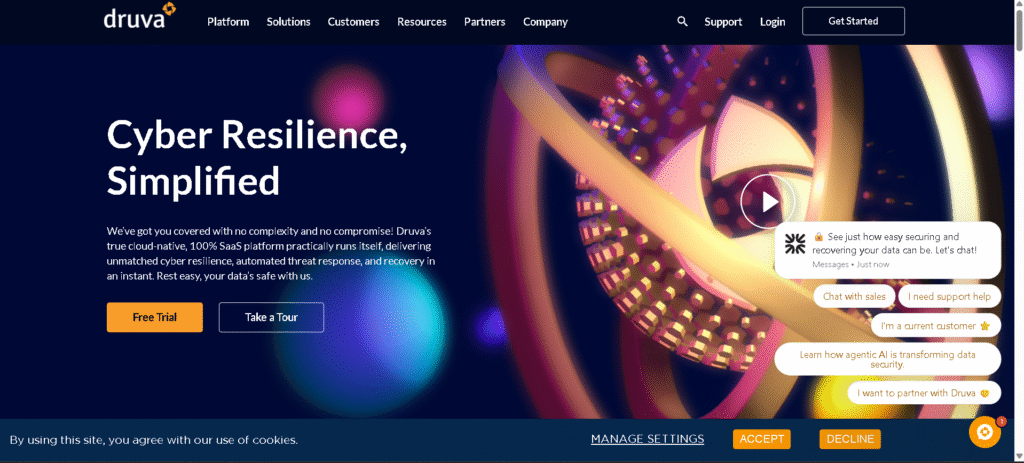Viewport: 1024px width, 463px height.
Task: Open the search magnifier icon
Action: [682, 22]
